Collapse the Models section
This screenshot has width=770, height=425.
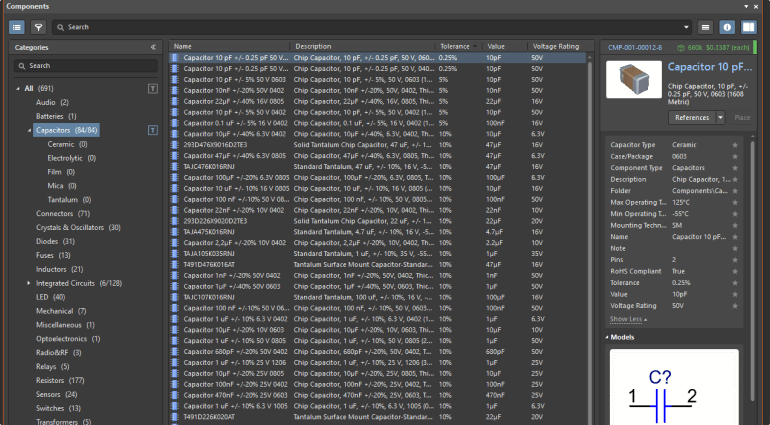coord(606,337)
